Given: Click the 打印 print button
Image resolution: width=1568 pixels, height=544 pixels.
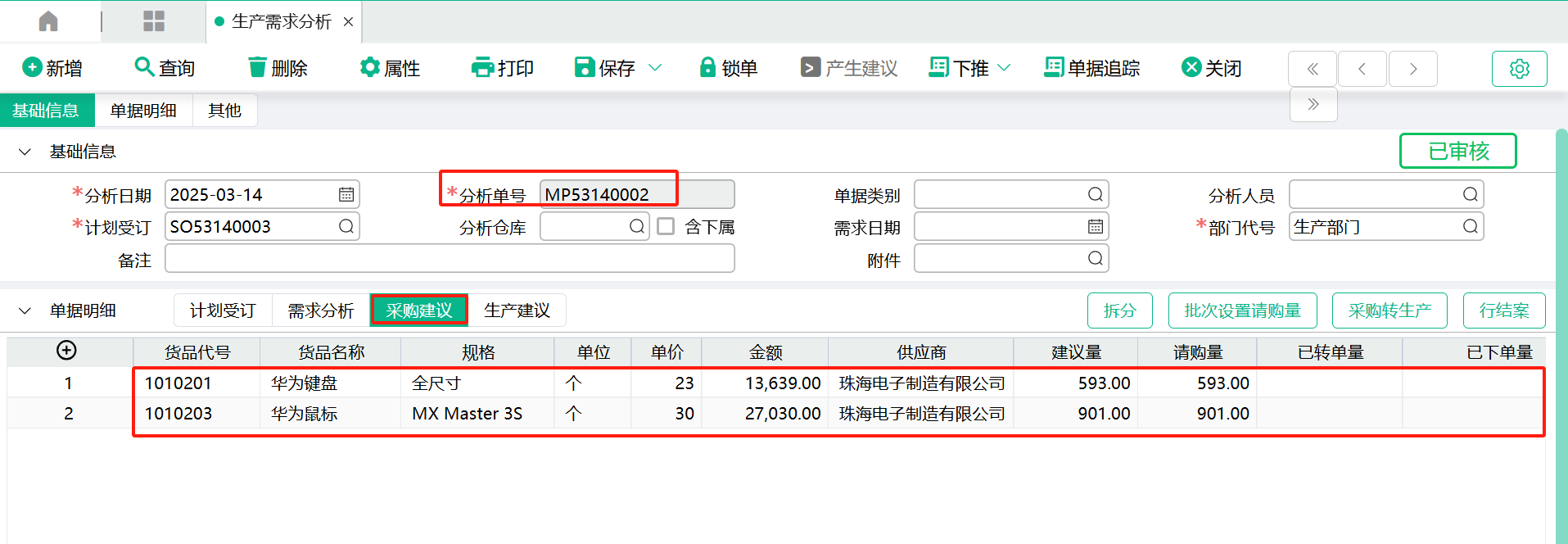Looking at the screenshot, I should (503, 68).
